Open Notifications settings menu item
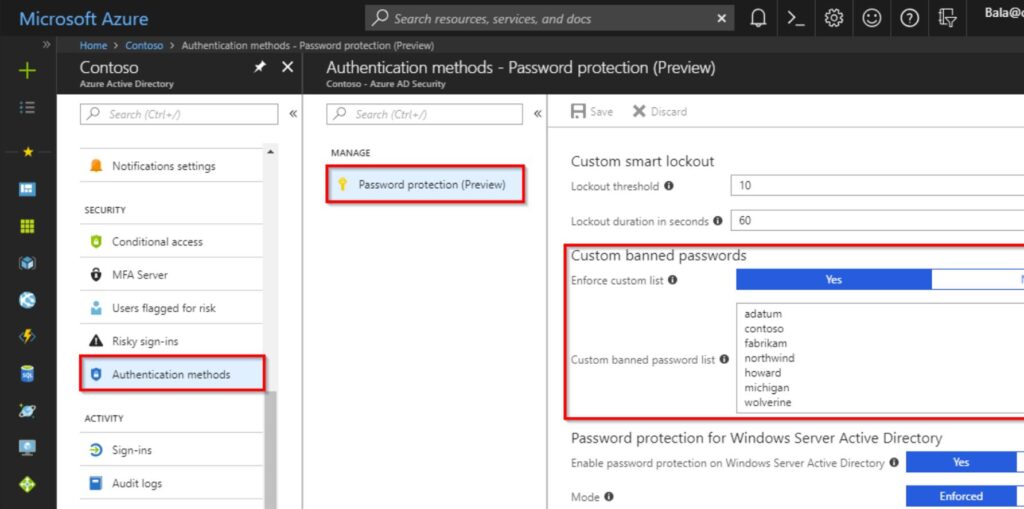The height and width of the screenshot is (509, 1024). 171,166
